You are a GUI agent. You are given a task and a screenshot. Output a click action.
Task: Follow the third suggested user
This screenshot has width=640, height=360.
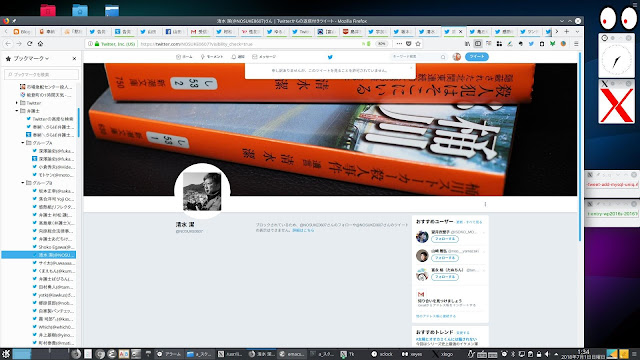click(x=444, y=277)
